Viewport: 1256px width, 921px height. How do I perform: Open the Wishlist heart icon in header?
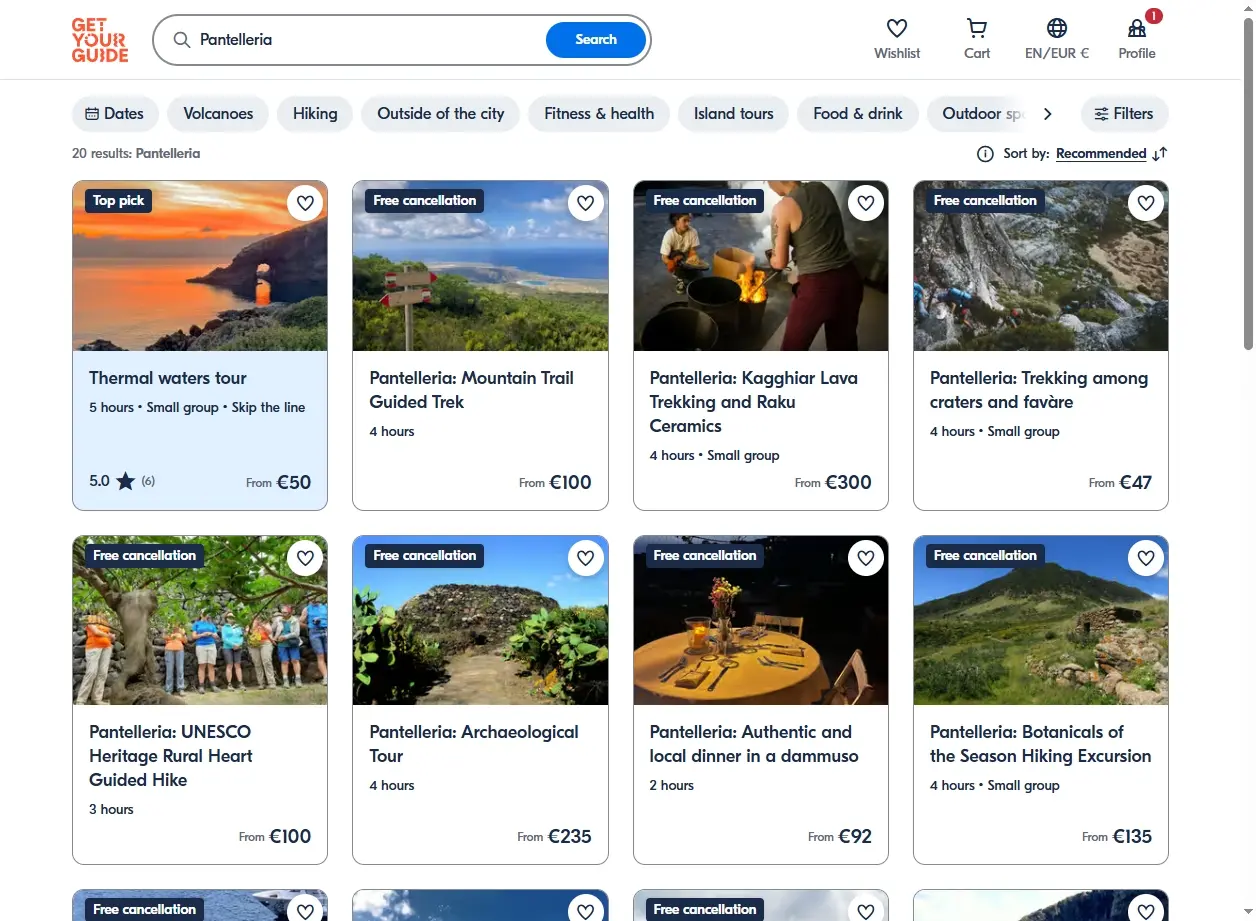point(897,28)
